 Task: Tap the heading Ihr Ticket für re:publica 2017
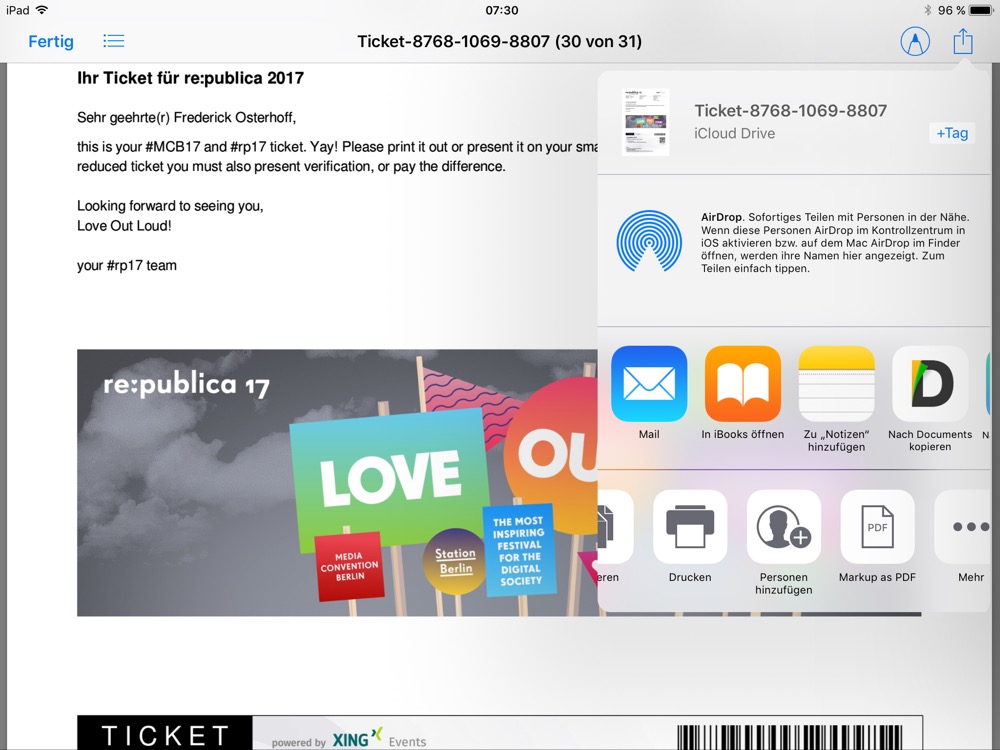pyautogui.click(x=190, y=78)
